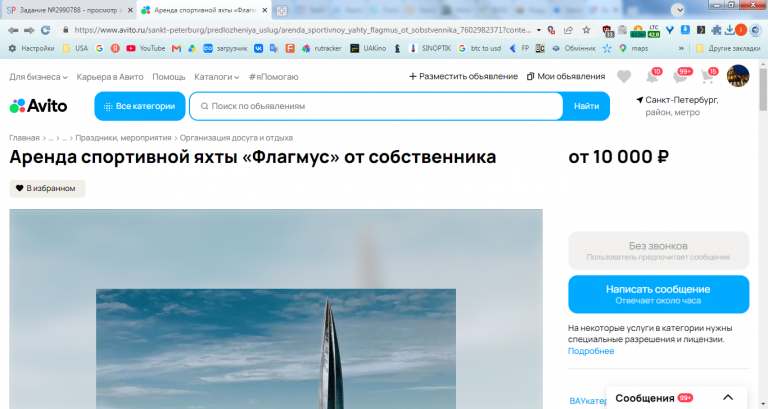Open Главная breadcrumb link
768x409 pixels.
tap(24, 138)
